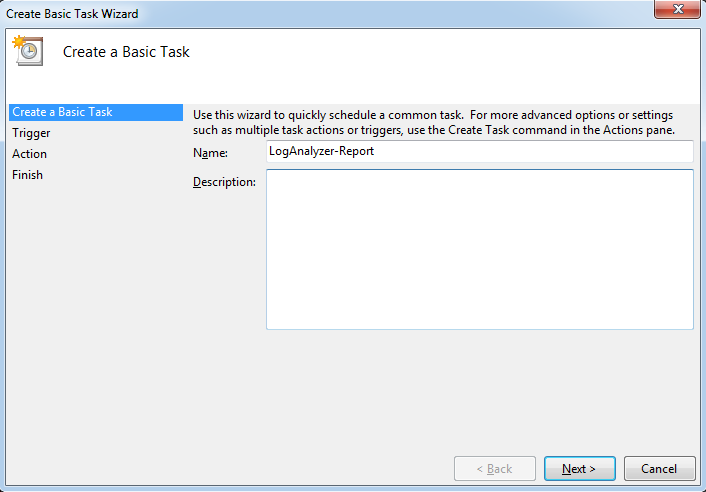Screen dimensions: 706x492
Task: Click the Create Basic Task Wizard title
Action: (x=72, y=14)
